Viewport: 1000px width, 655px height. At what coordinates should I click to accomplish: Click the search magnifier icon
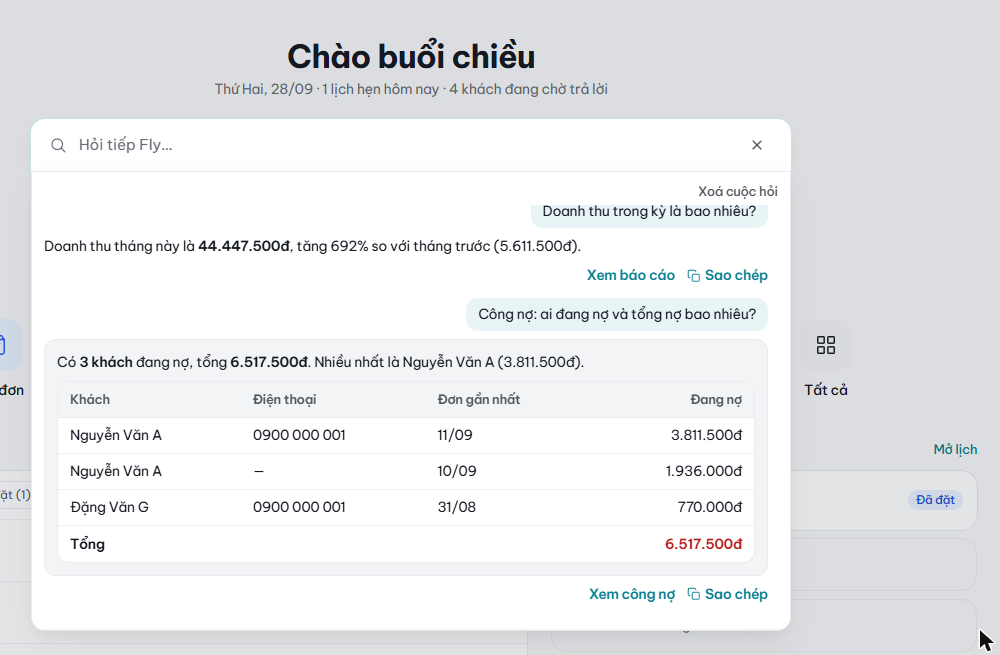[x=58, y=145]
